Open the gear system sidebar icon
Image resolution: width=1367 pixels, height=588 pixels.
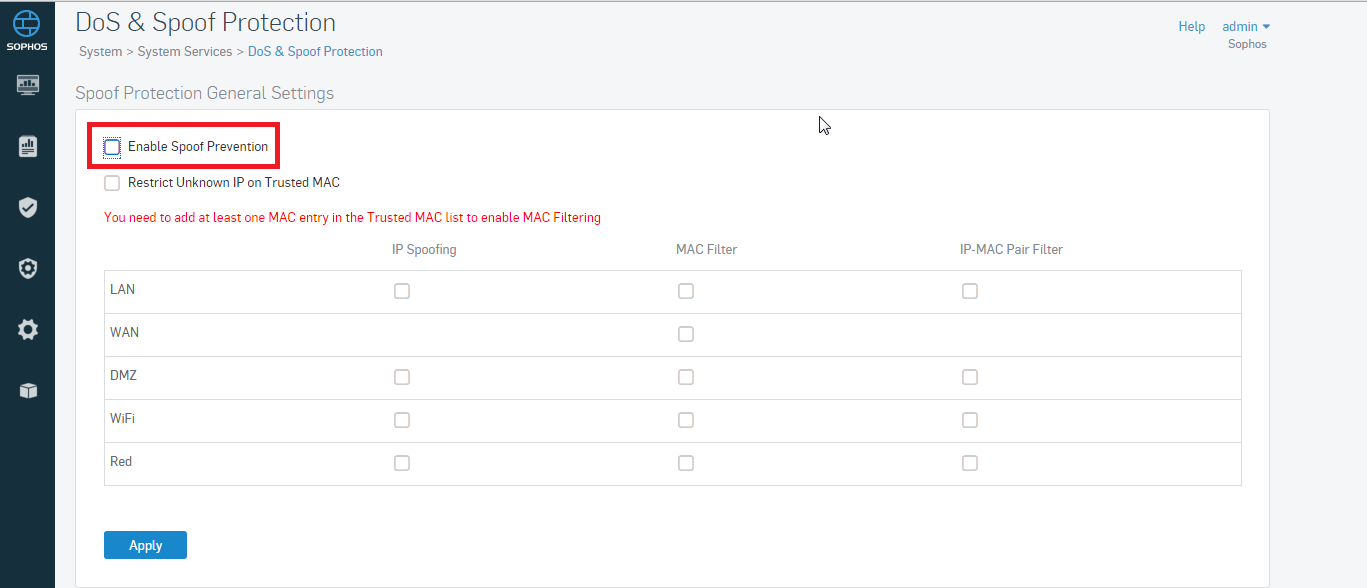pos(28,329)
